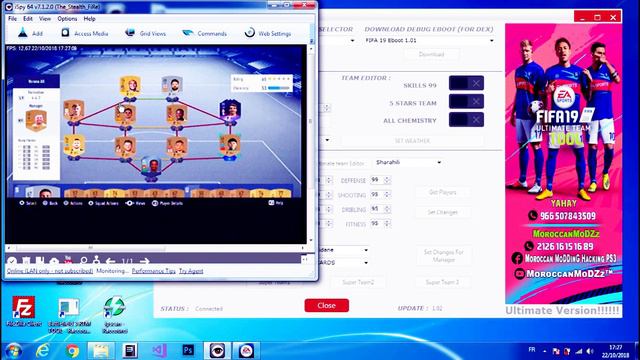Open FileZilla Client desktop shortcut
This screenshot has width=640, height=360.
point(23,311)
